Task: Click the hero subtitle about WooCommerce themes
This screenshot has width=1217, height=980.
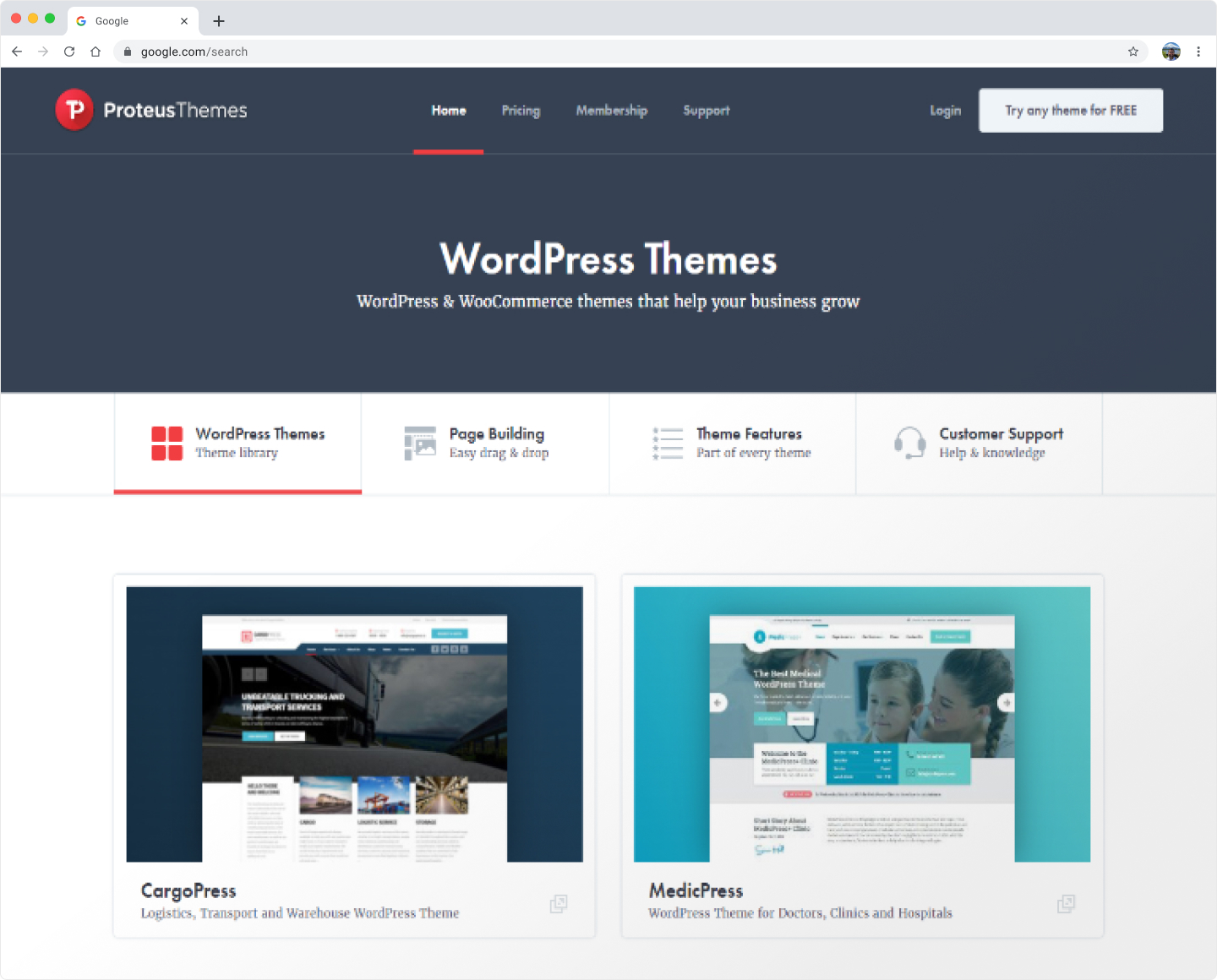Action: click(608, 302)
